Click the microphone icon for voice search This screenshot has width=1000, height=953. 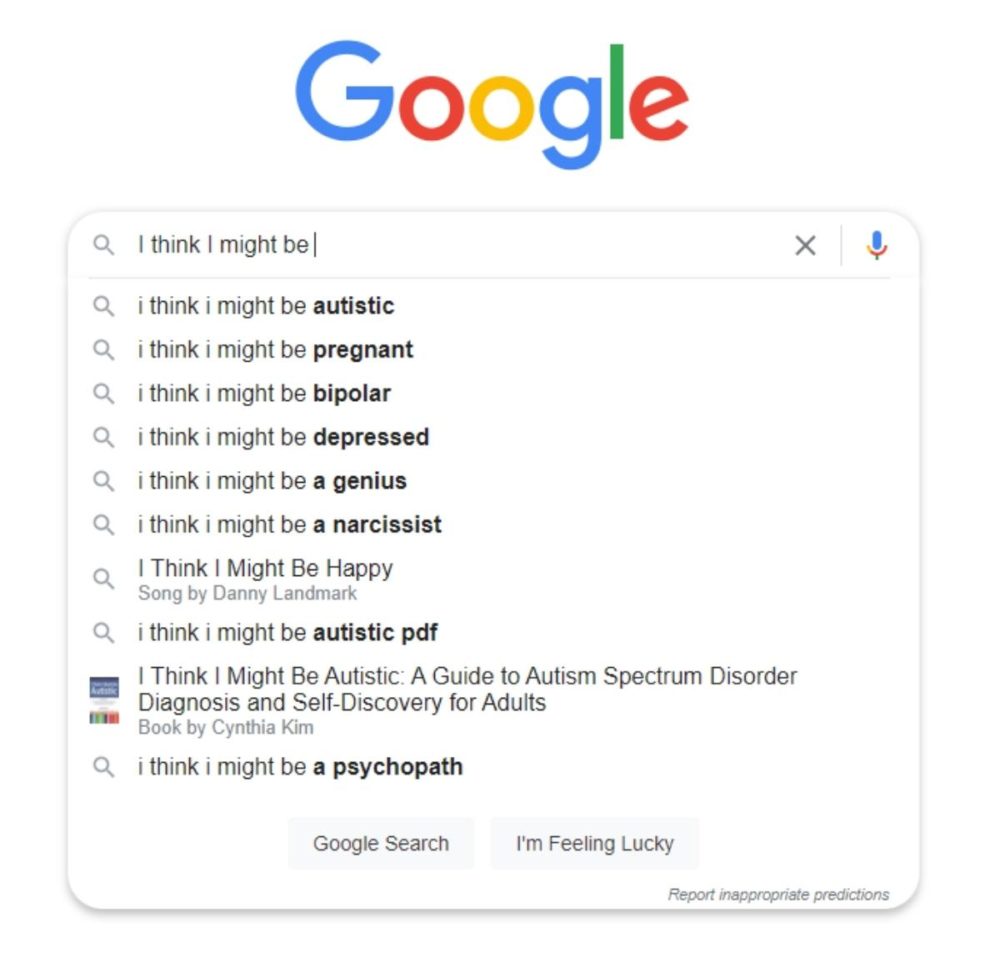tap(877, 244)
